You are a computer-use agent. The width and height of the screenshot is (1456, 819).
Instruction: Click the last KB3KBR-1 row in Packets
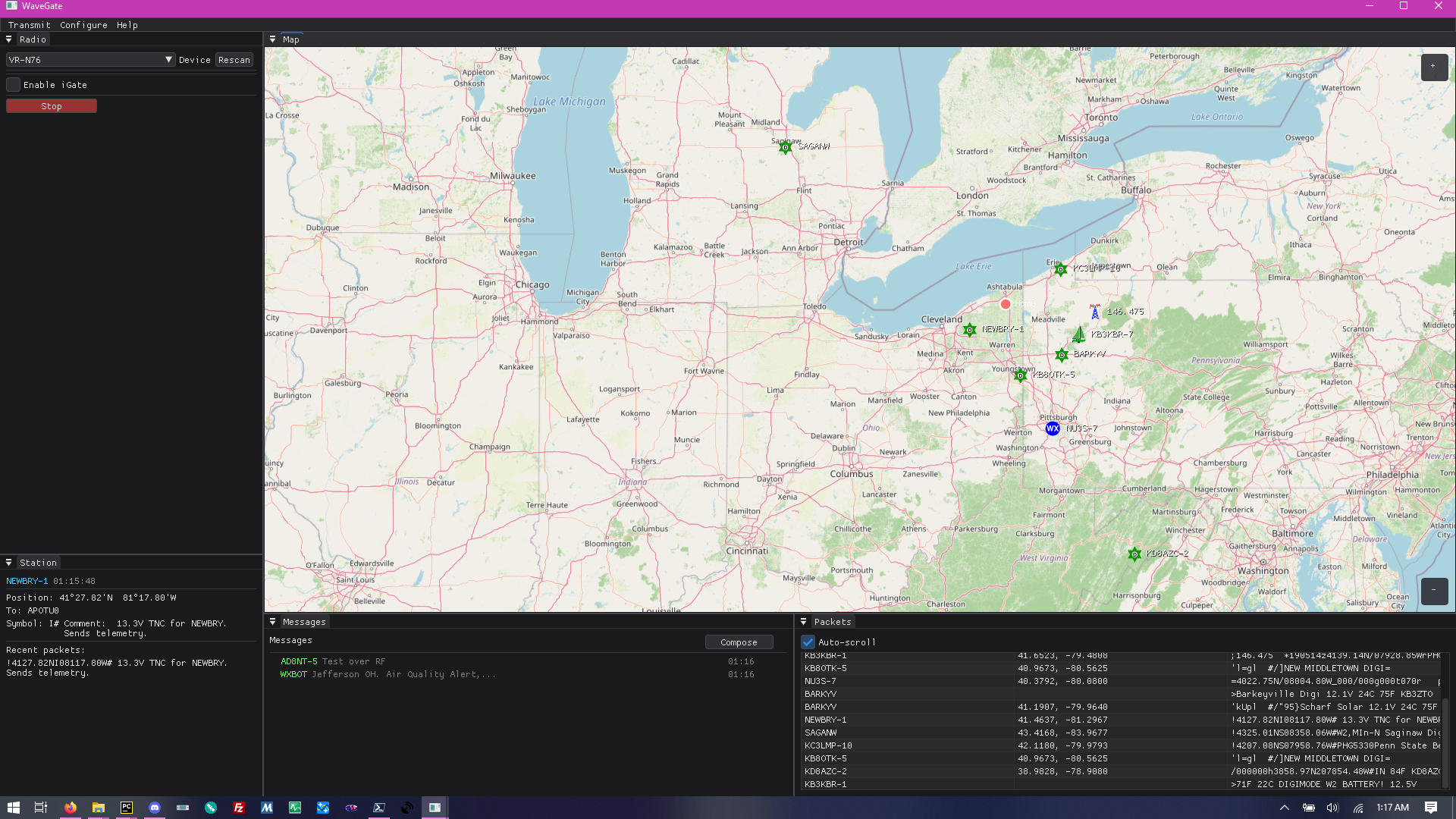(1121, 785)
